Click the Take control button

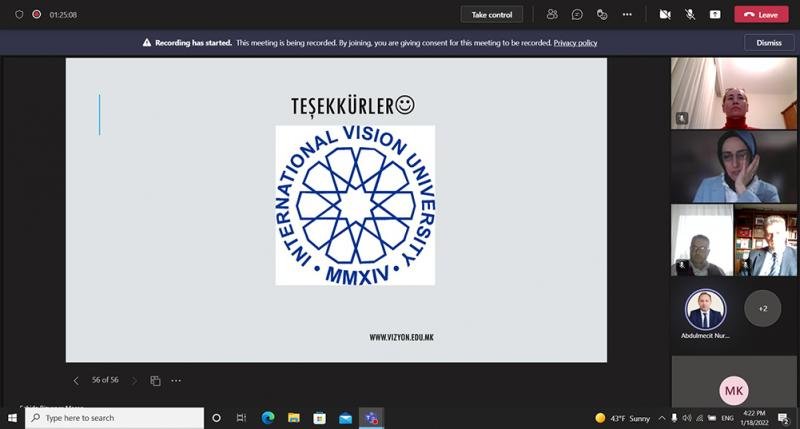(x=491, y=14)
